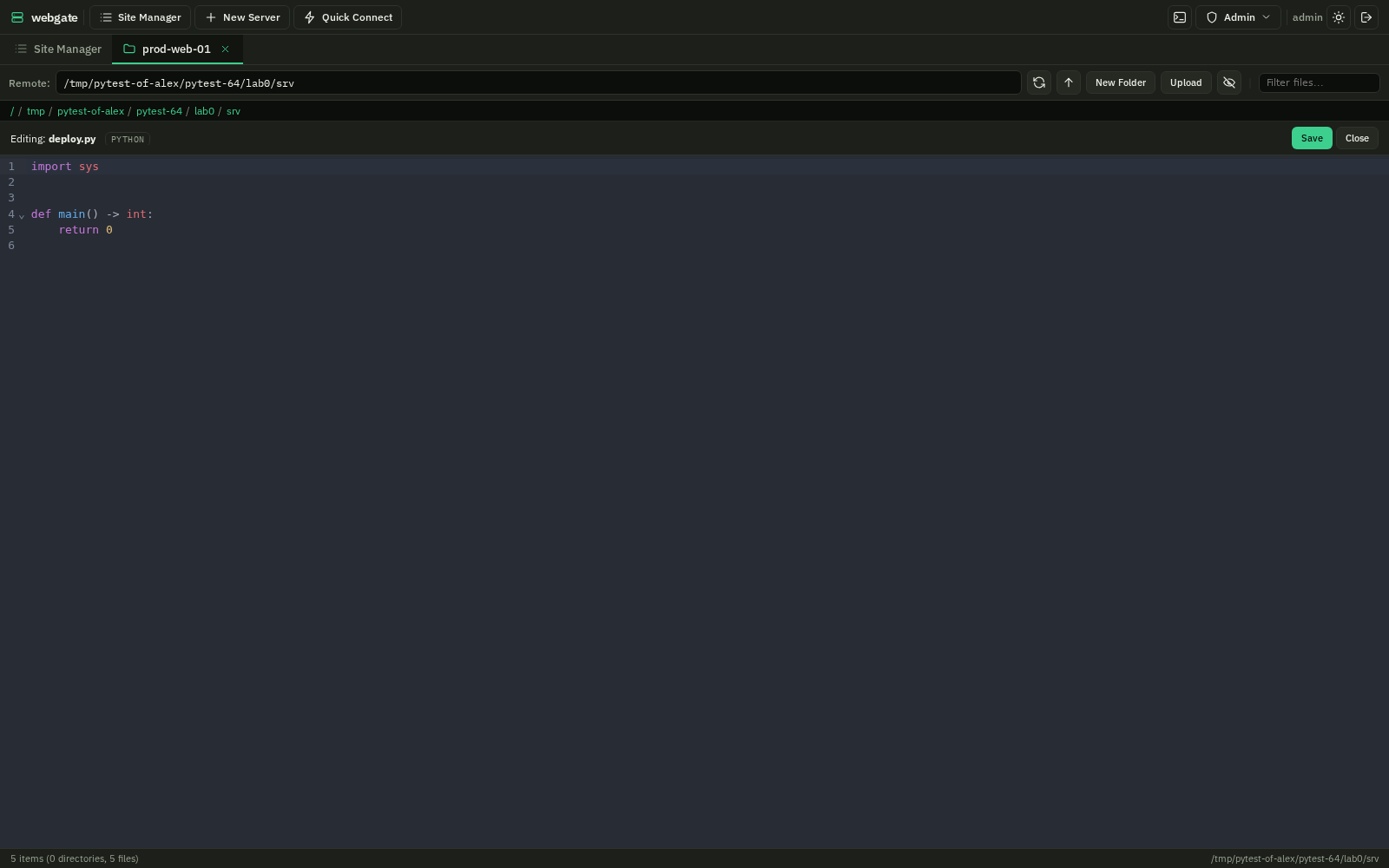Screen dimensions: 1389x868
Task: Open the Admin dropdown menu
Action: (x=1238, y=17)
